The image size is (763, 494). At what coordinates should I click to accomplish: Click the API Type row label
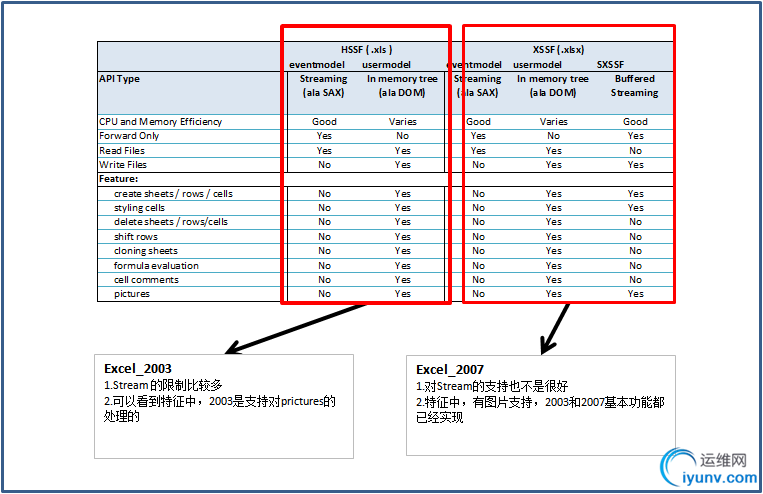coord(119,79)
